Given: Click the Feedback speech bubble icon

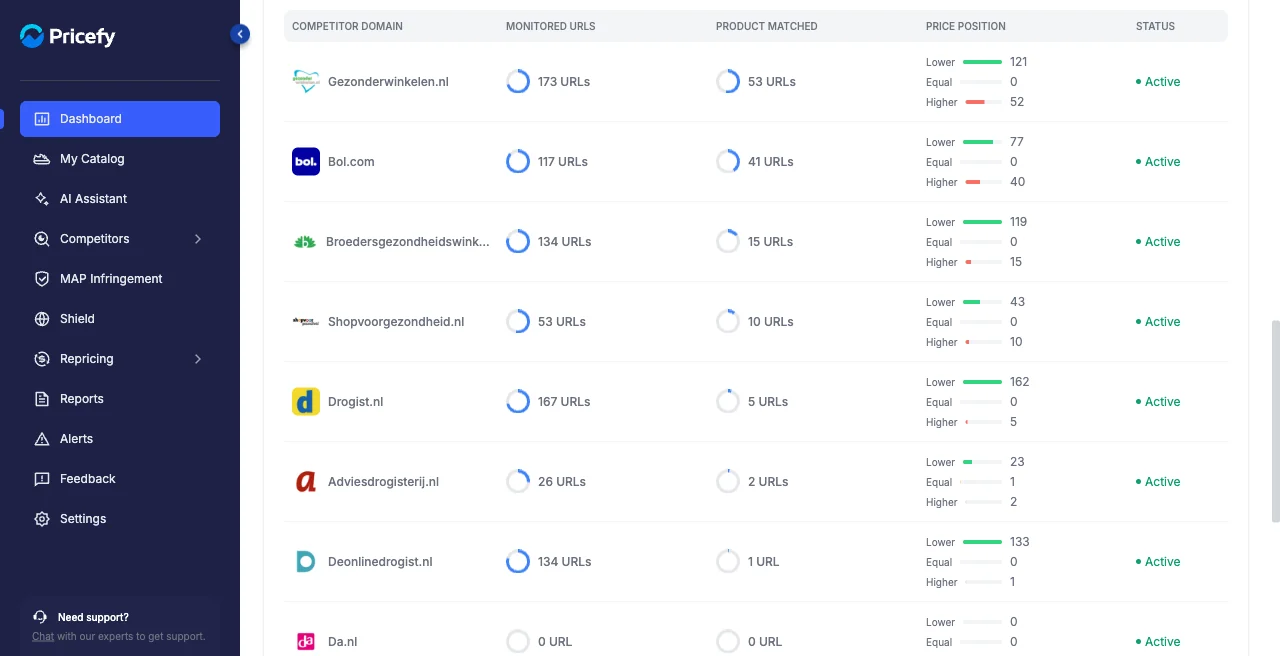Looking at the screenshot, I should [x=42, y=479].
